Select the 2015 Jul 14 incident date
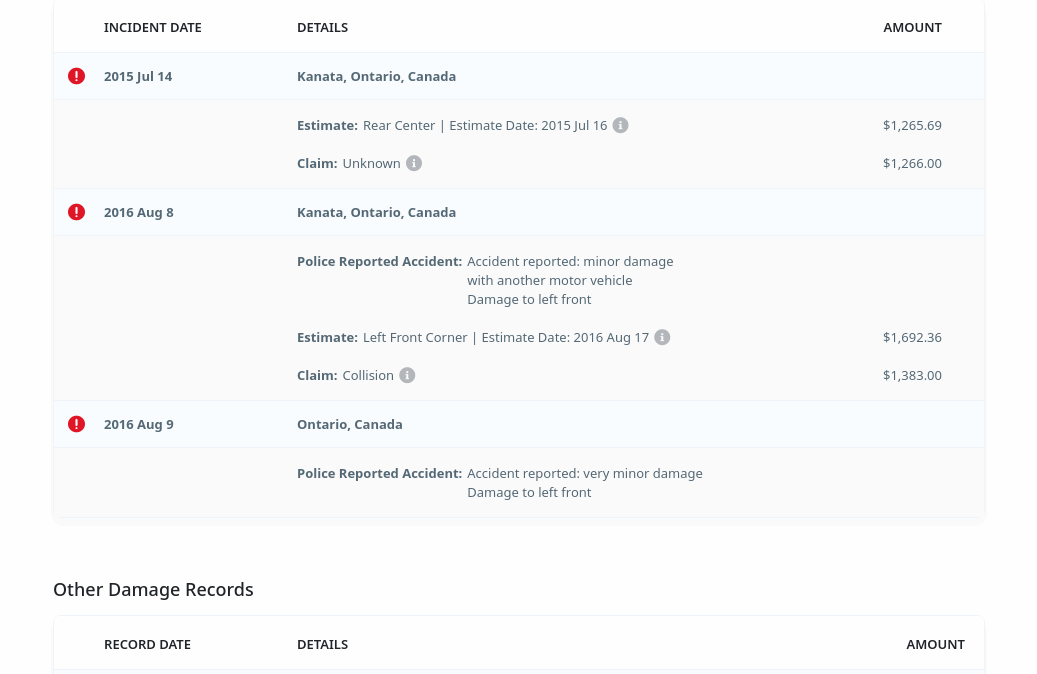Image resolution: width=1037 pixels, height=674 pixels. pos(138,76)
